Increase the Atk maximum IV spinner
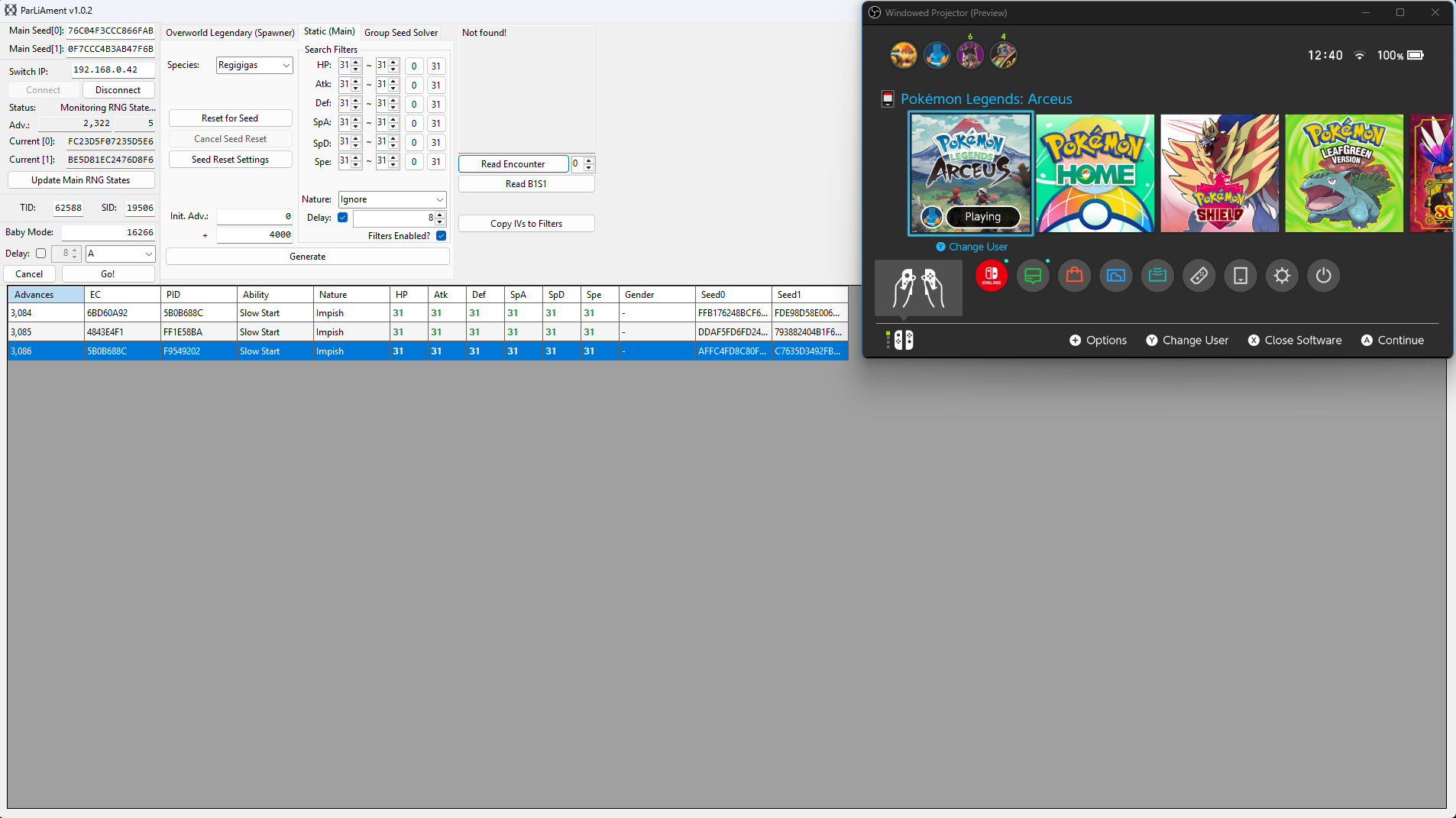The height and width of the screenshot is (818, 1456). pyautogui.click(x=393, y=82)
